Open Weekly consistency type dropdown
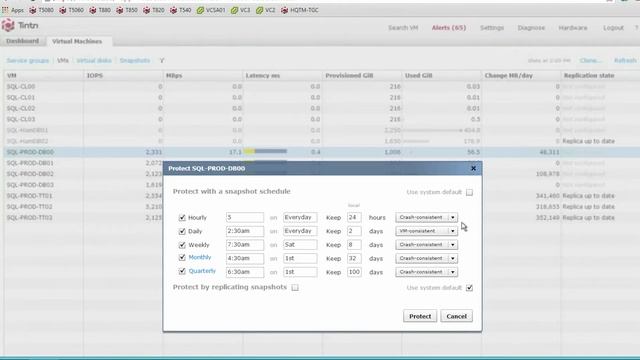 (426, 245)
